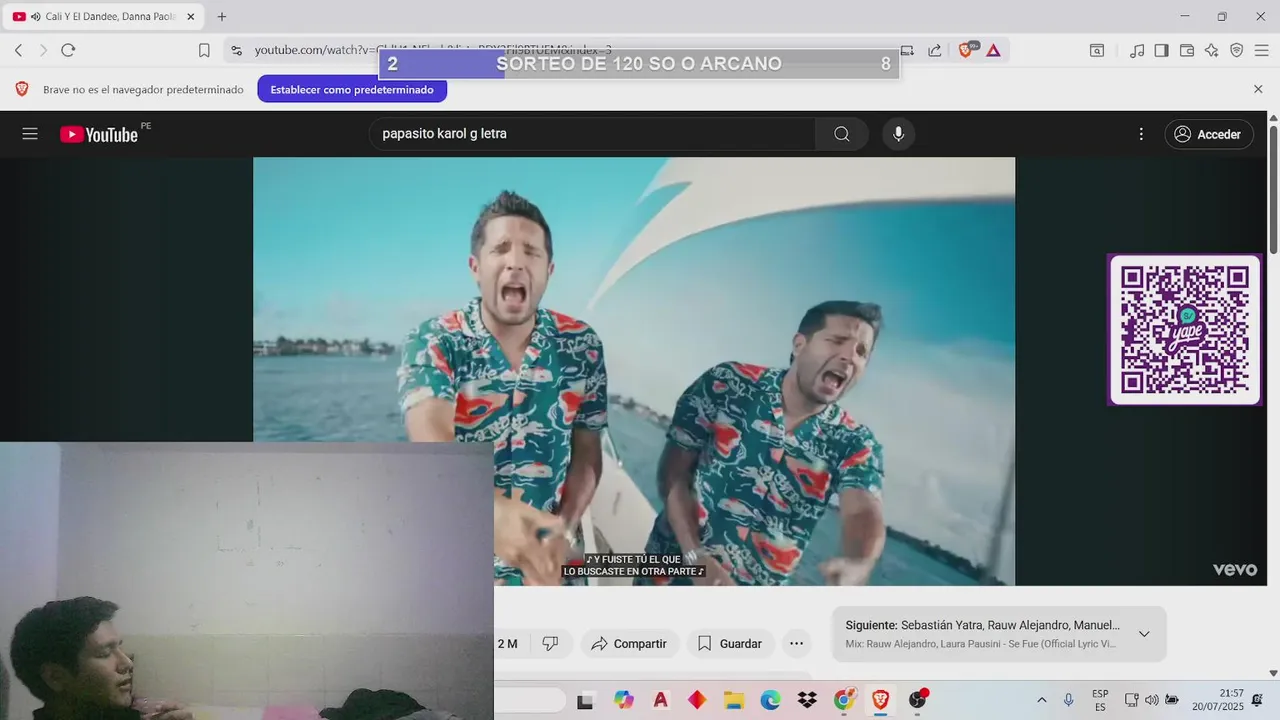Reload the page

[x=68, y=50]
